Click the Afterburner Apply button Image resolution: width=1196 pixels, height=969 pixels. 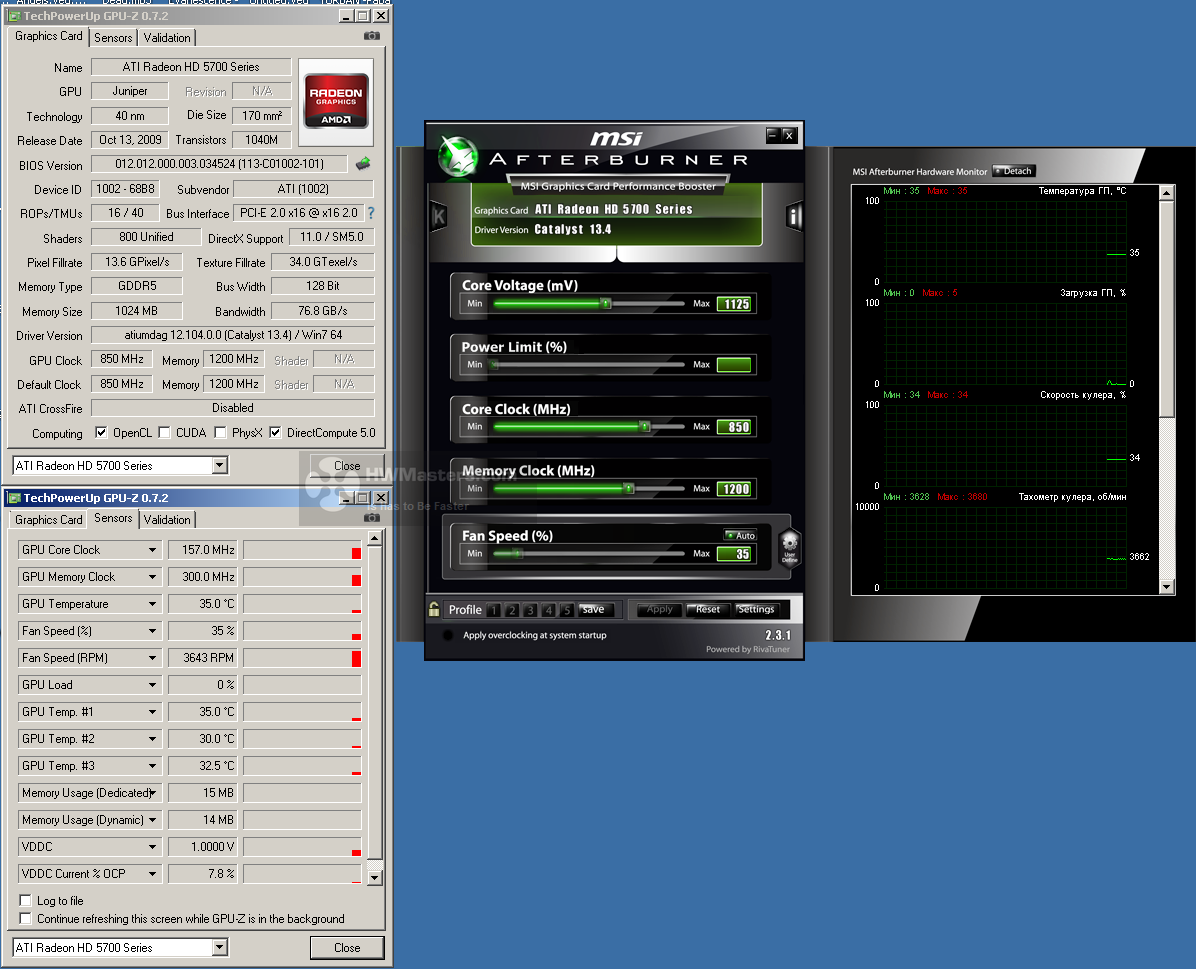[660, 610]
